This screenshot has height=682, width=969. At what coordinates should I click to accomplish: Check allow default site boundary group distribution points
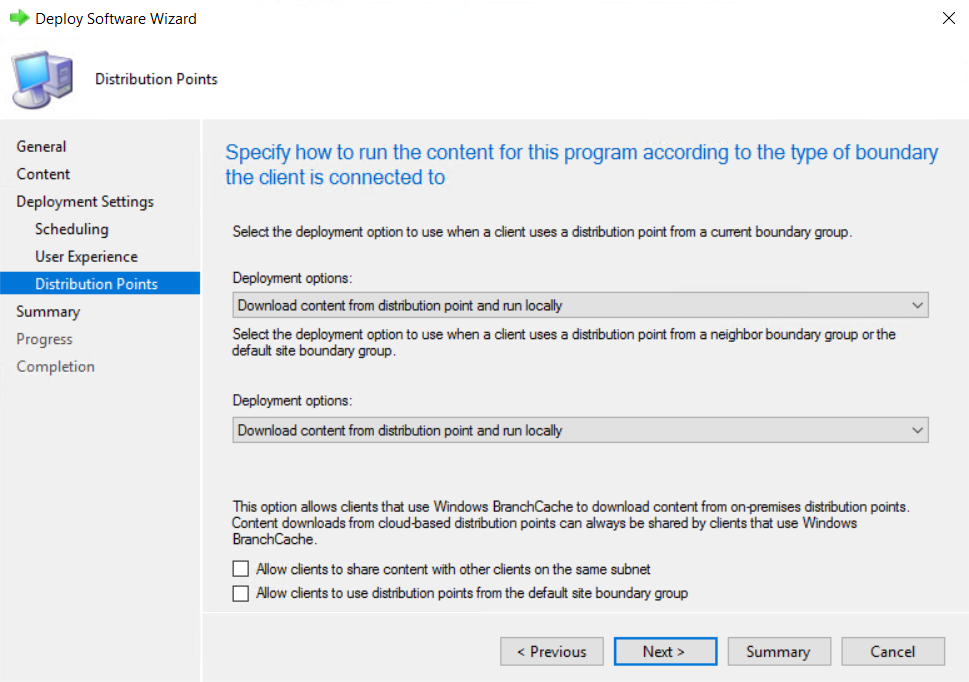pos(240,594)
